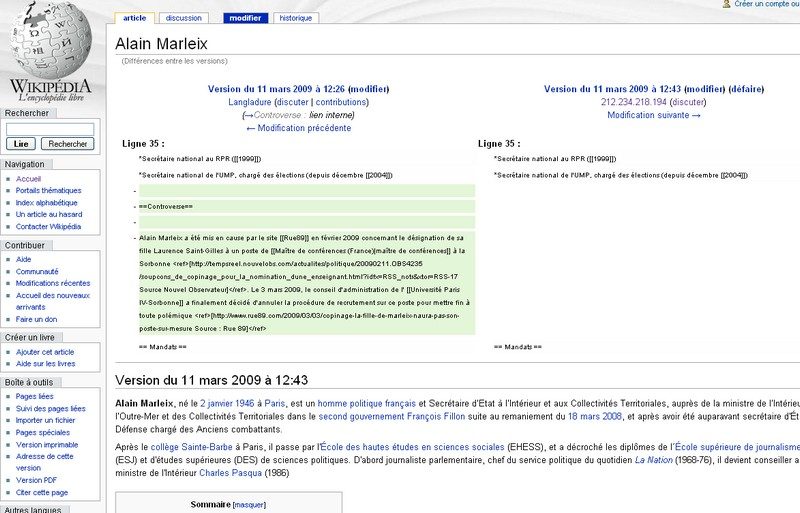Open the contributions link for Langladure
This screenshot has width=800, height=513.
coord(342,102)
